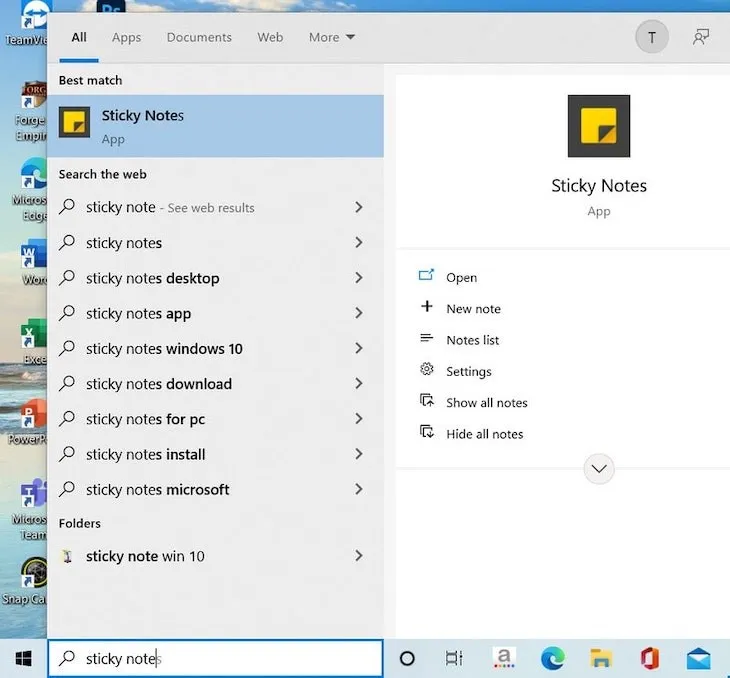Screen dimensions: 730x678
Task: Click the Cortana circle on taskbar
Action: (x=407, y=658)
